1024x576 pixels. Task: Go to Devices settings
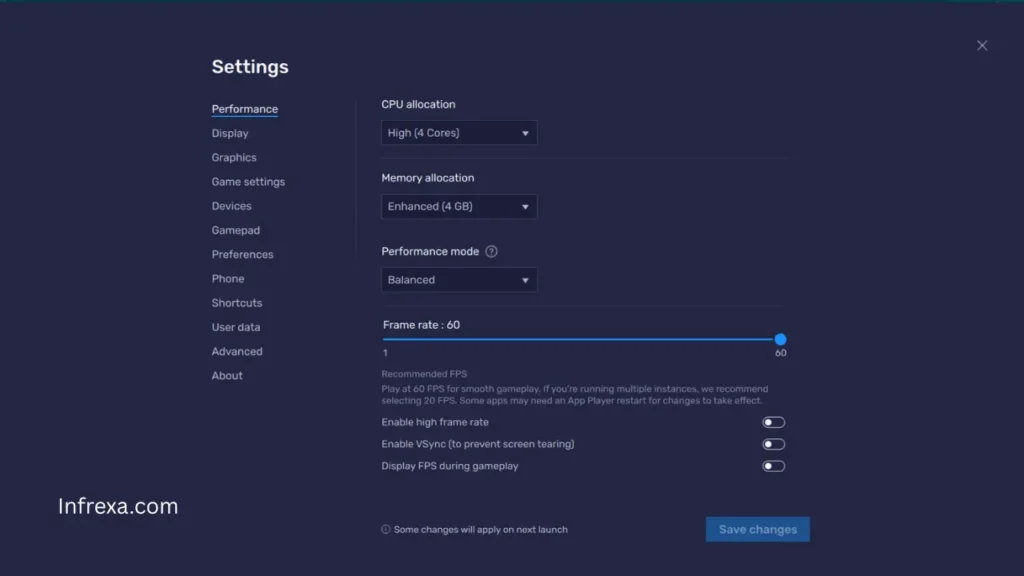pyautogui.click(x=231, y=206)
